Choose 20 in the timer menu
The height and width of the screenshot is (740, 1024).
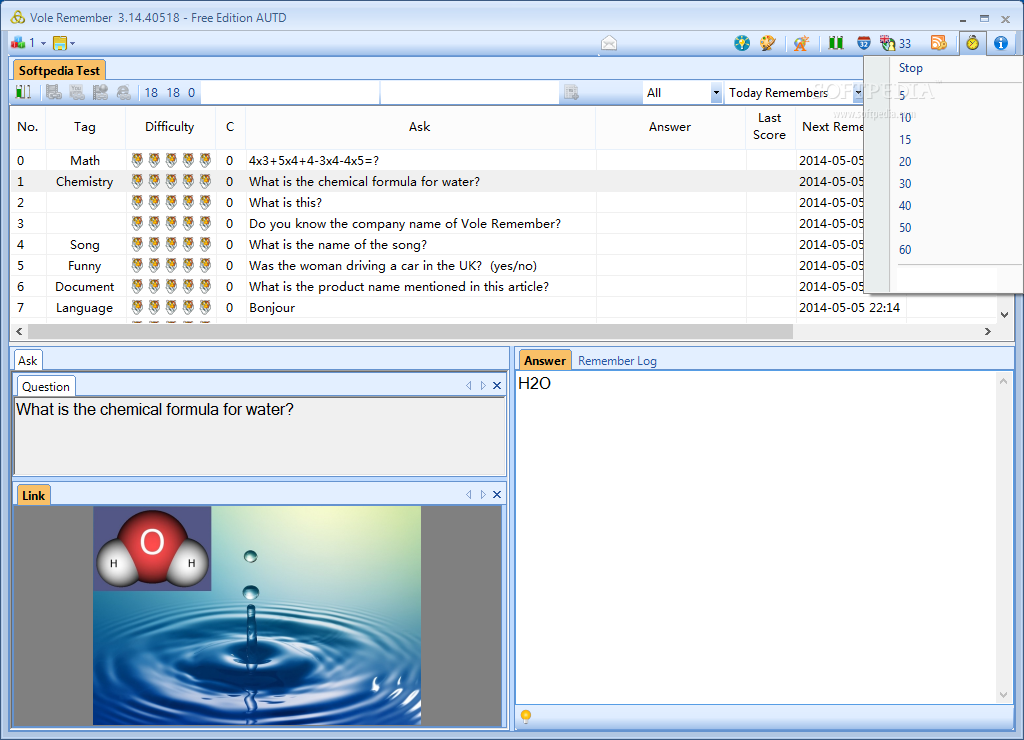[x=904, y=162]
